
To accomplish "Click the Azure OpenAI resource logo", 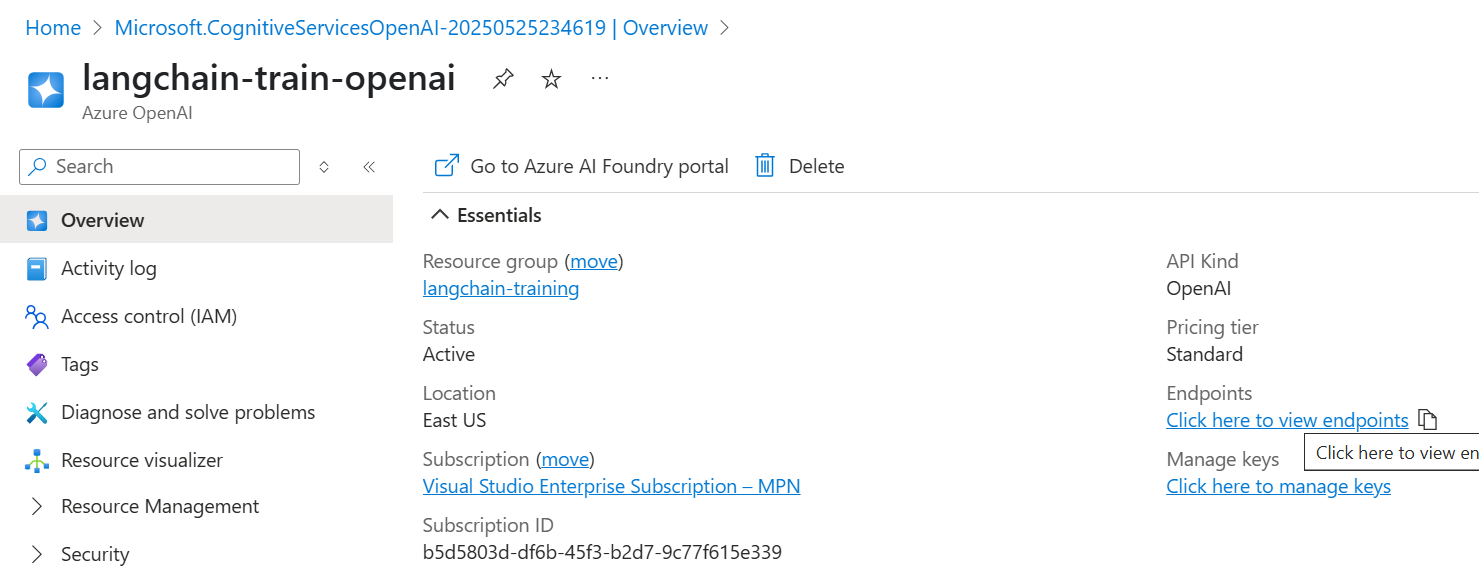I will pos(46,90).
